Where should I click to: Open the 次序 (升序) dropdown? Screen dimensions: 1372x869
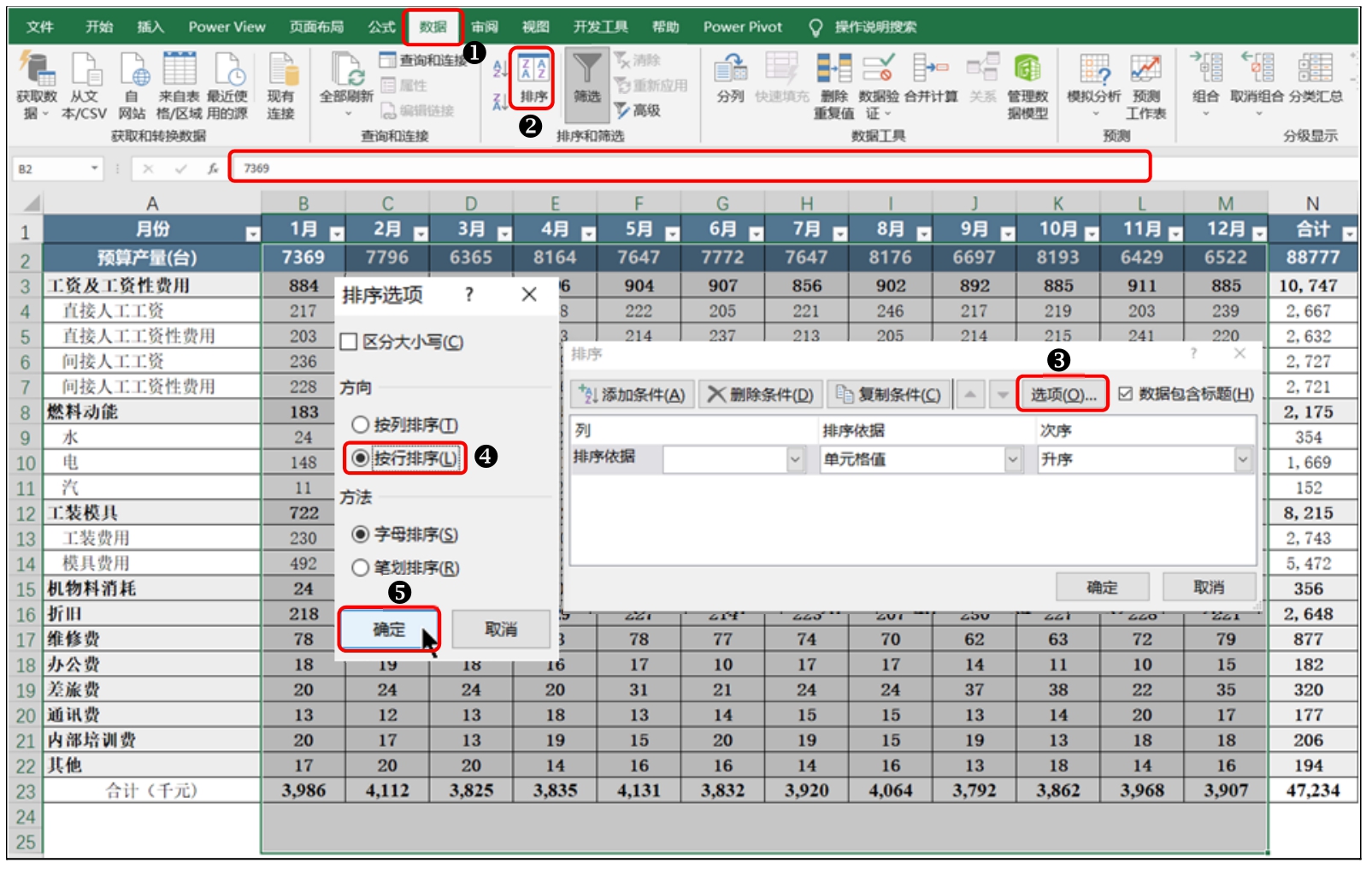point(1242,460)
